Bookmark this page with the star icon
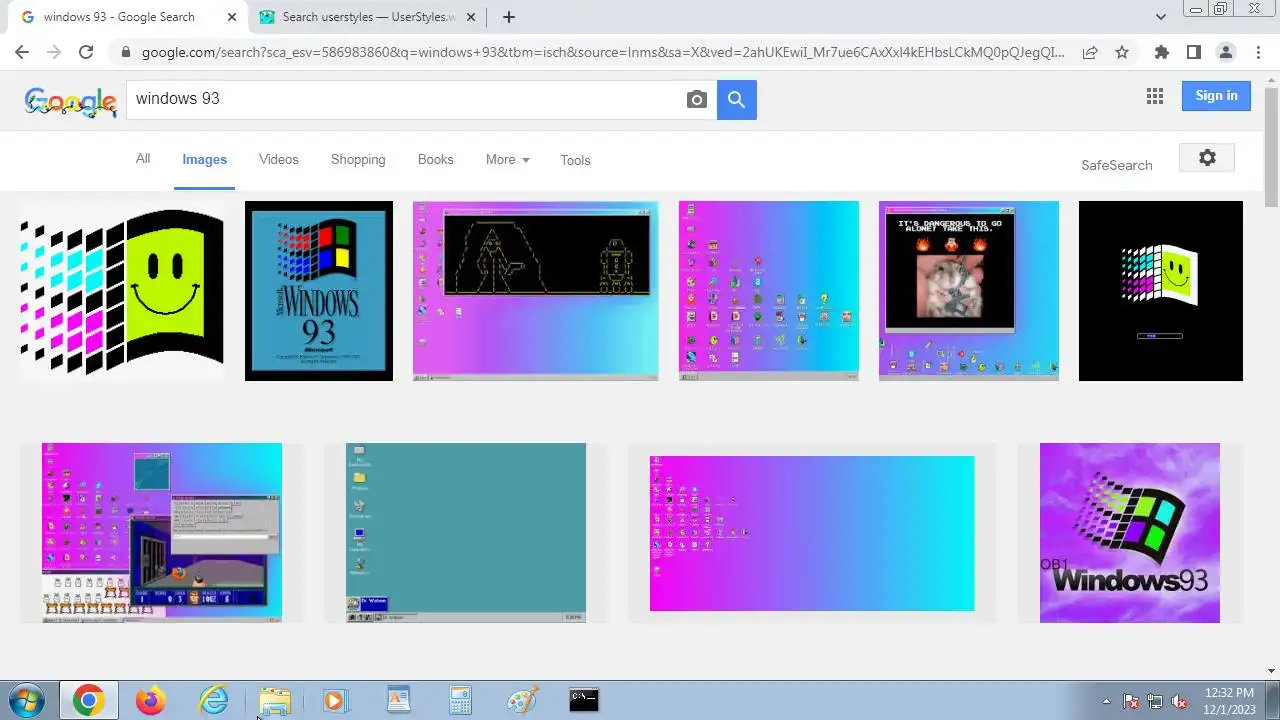Screen dimensions: 1280x720 pos(1122,52)
